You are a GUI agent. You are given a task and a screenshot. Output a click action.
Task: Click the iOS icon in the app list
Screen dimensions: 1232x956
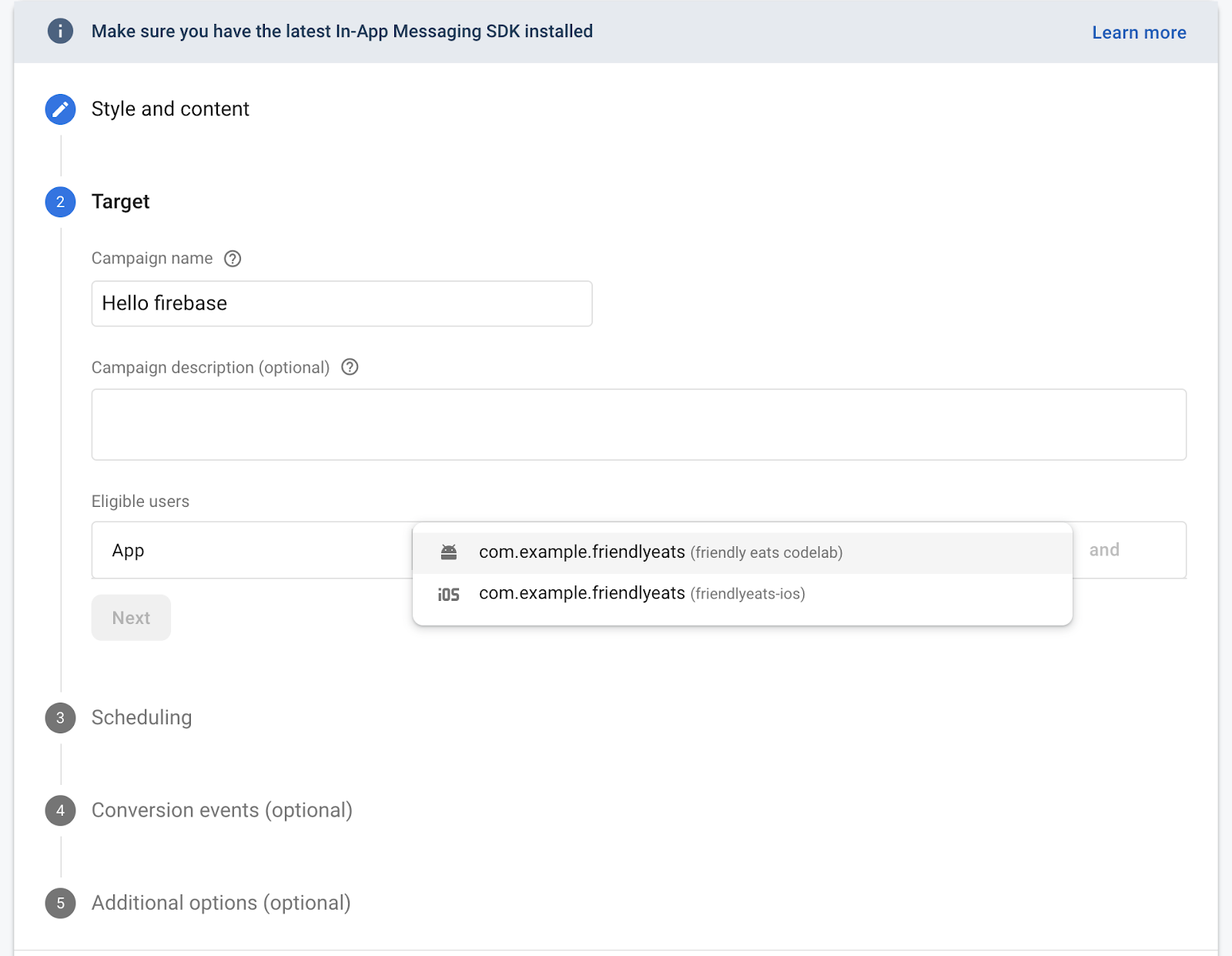click(x=449, y=594)
